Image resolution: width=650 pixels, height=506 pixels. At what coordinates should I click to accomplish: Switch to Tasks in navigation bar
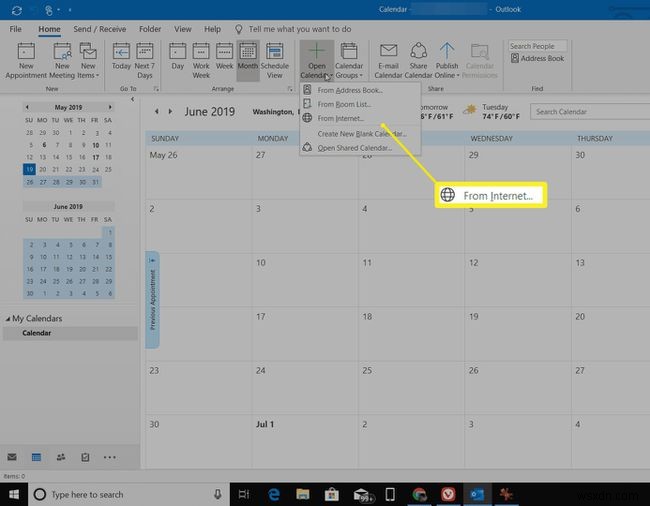coord(85,457)
